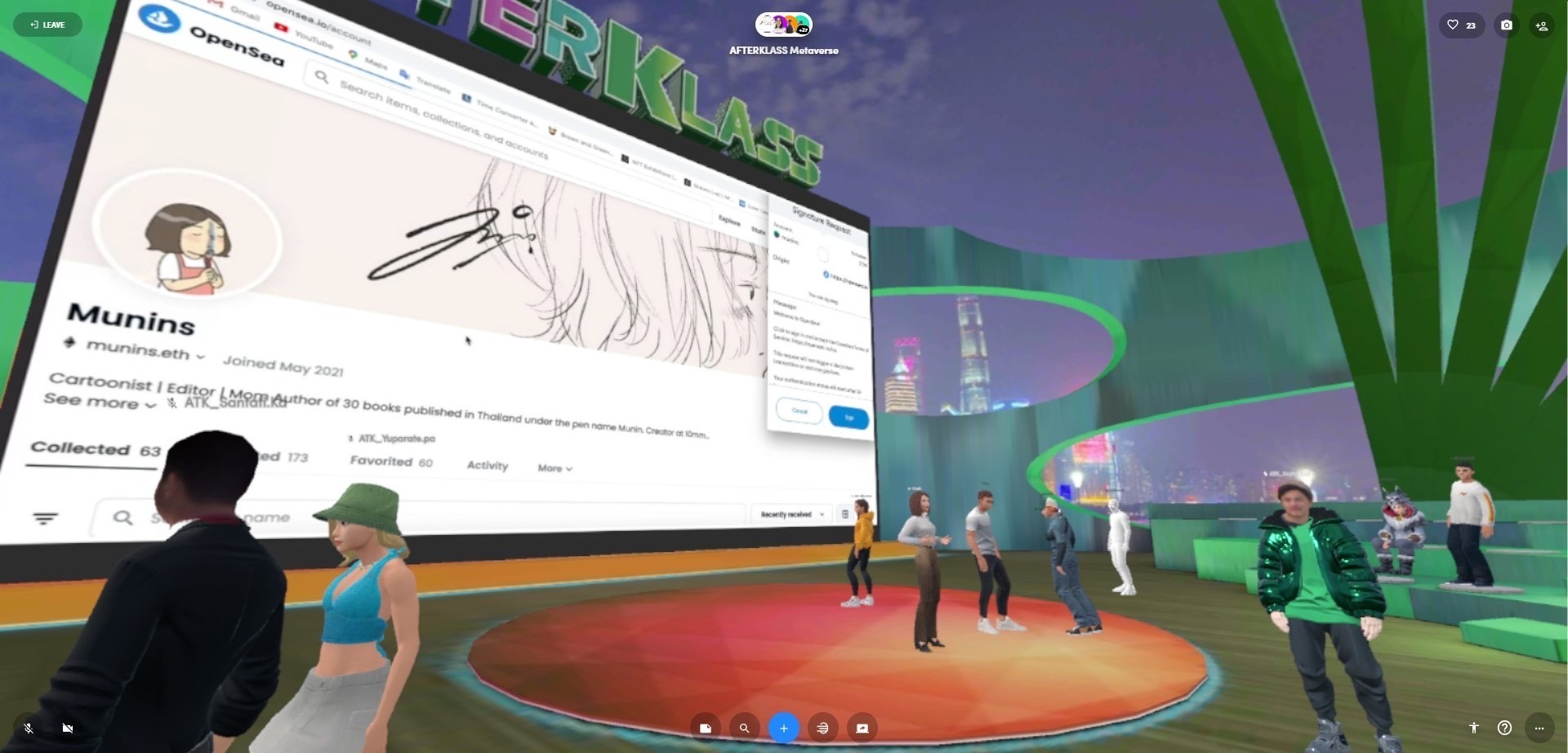Open the filter list icon
This screenshot has width=1568, height=753.
tap(46, 518)
